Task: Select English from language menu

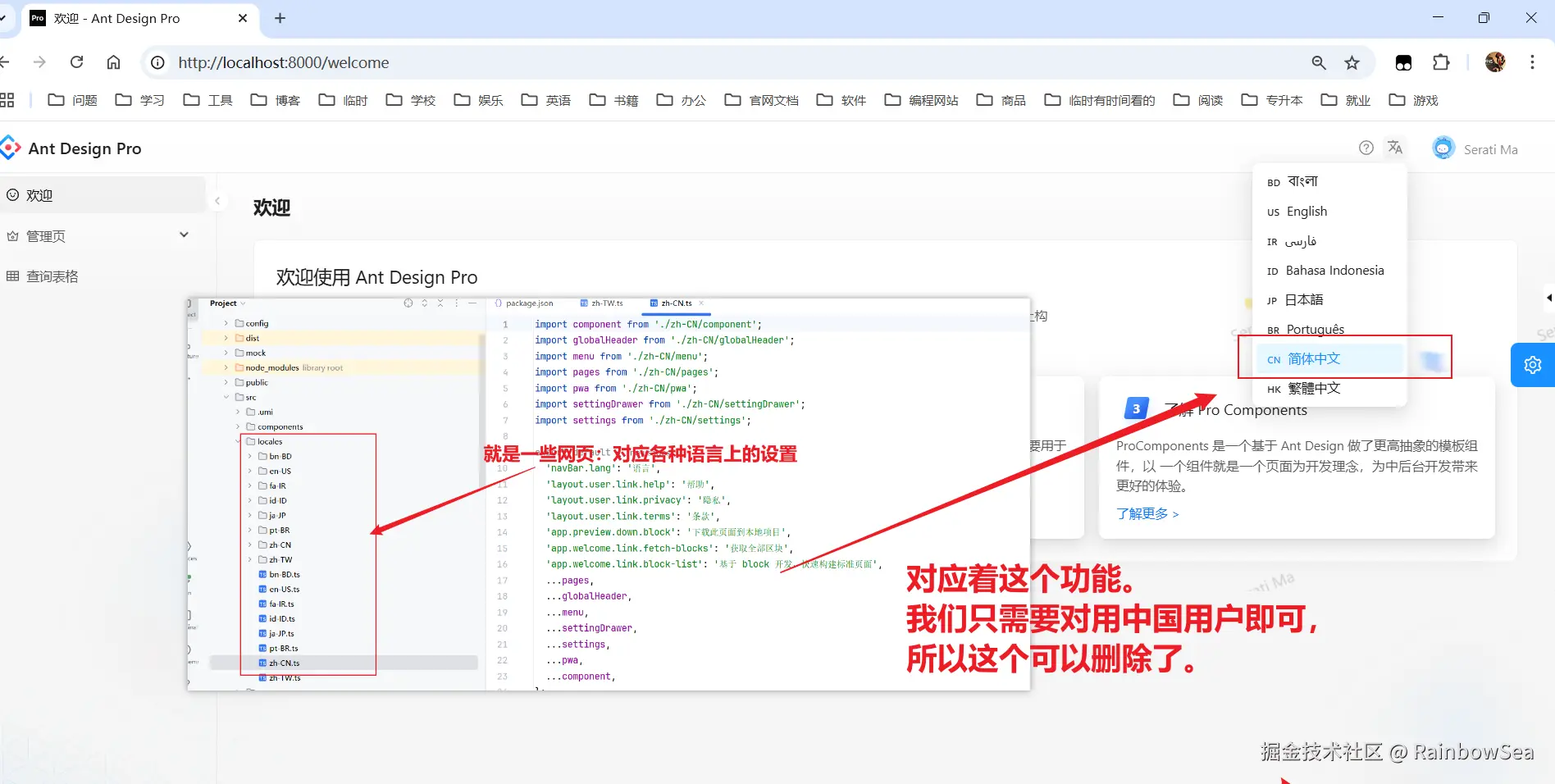Action: tap(1306, 212)
